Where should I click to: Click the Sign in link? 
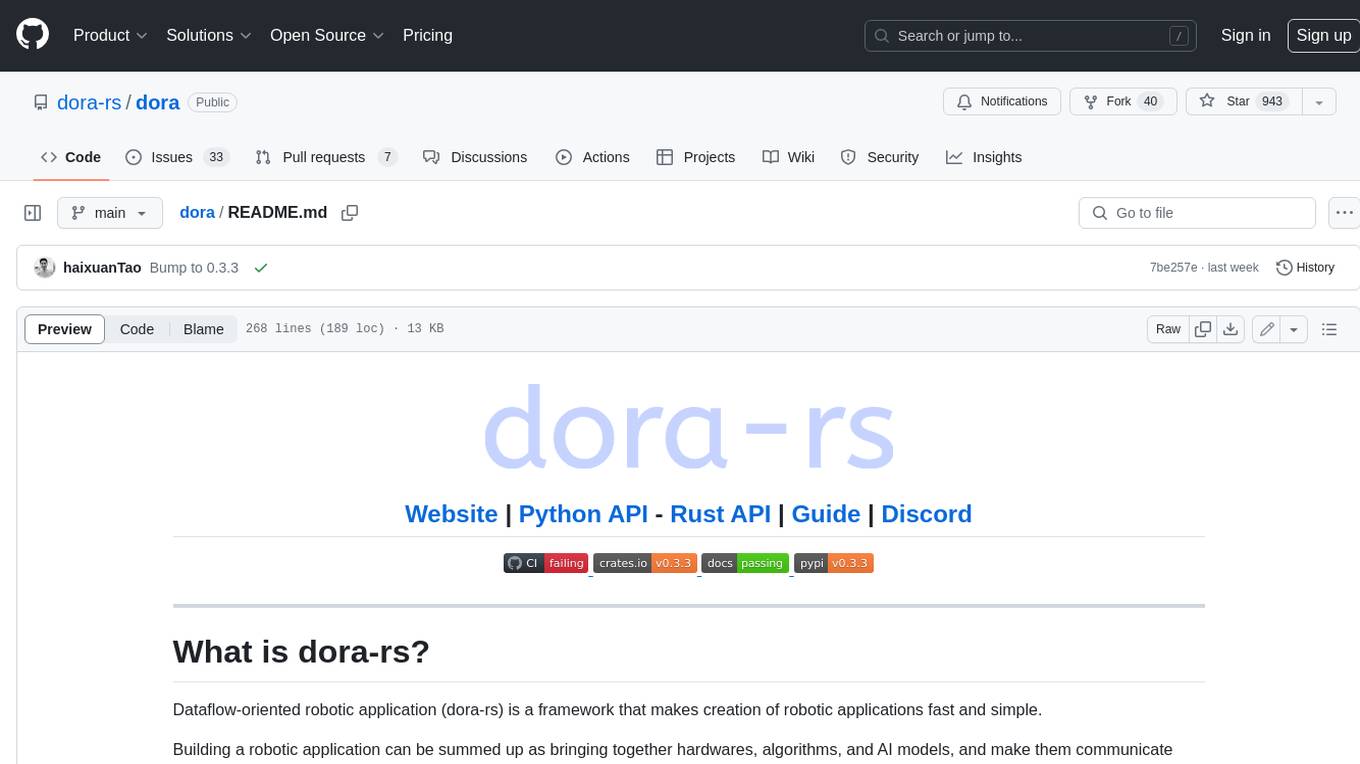1245,35
